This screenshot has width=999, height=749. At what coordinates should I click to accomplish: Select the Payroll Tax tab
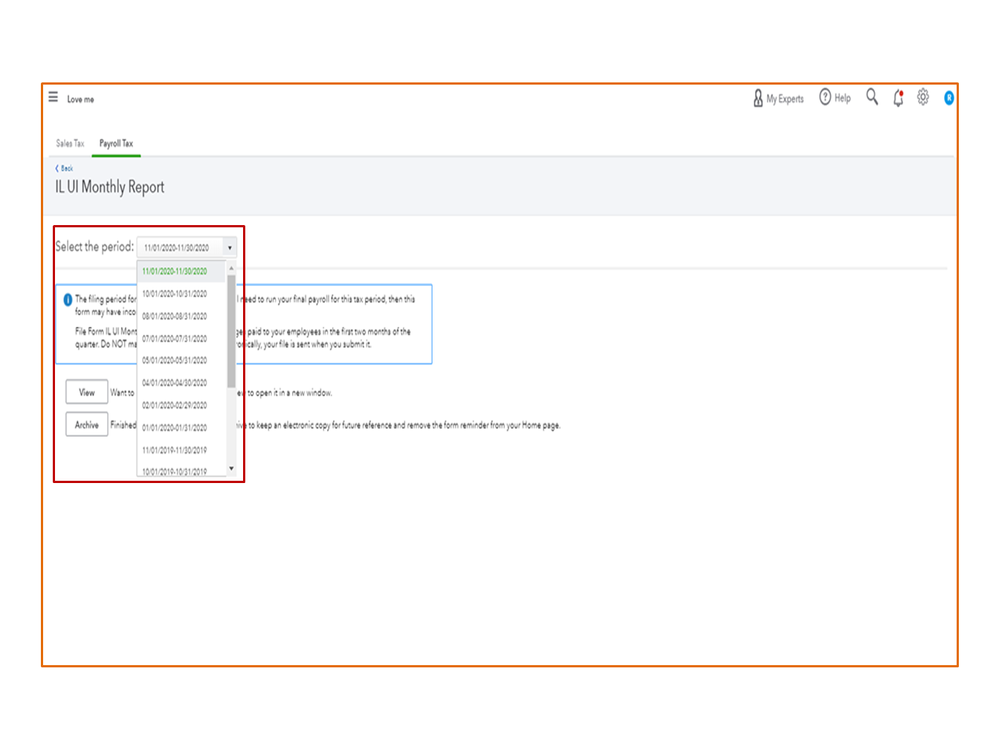click(x=116, y=143)
